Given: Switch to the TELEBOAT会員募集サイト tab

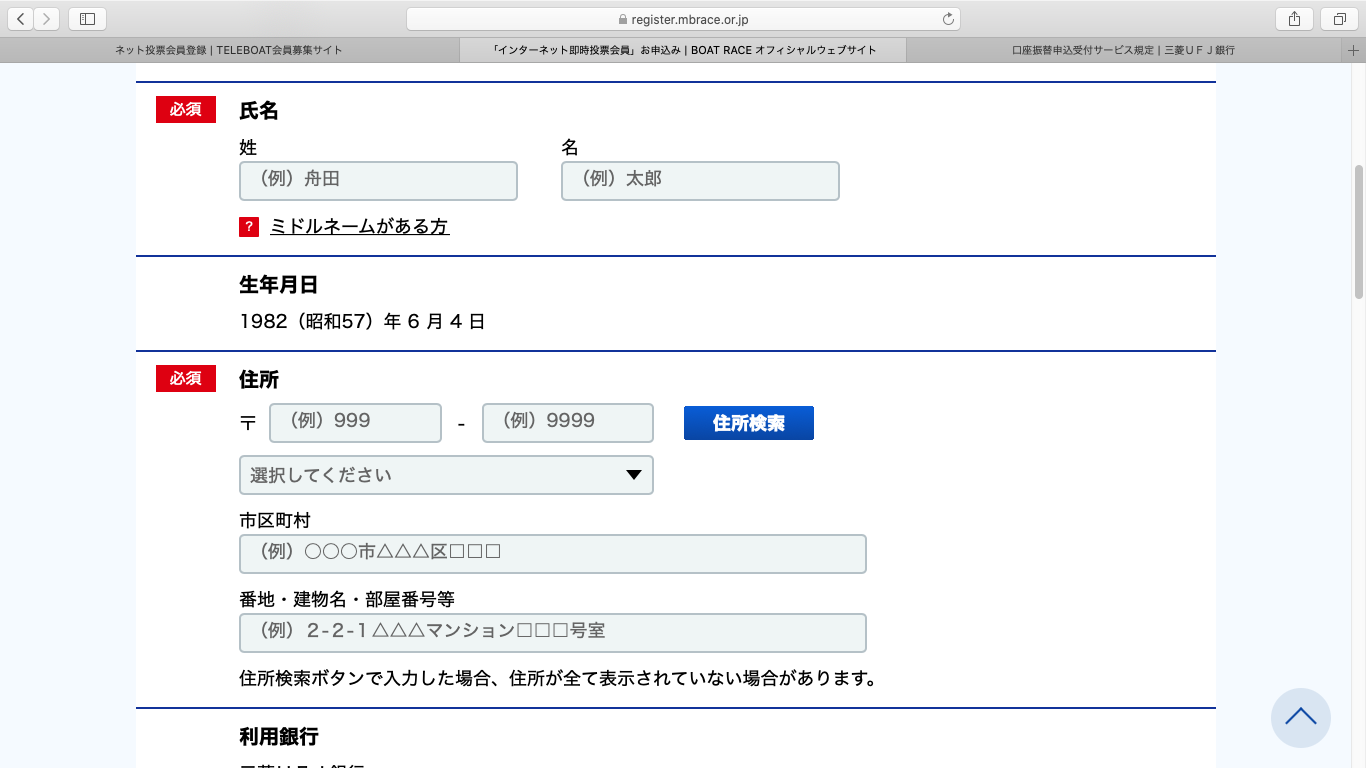Looking at the screenshot, I should [229, 50].
